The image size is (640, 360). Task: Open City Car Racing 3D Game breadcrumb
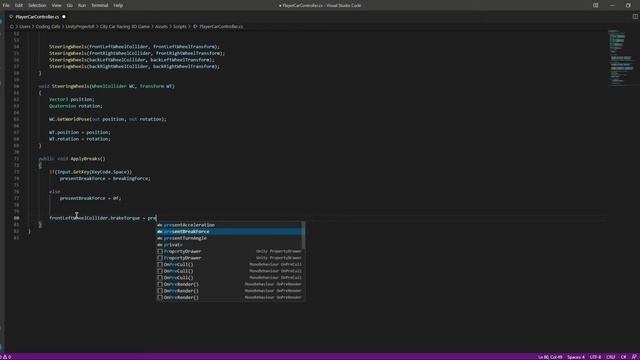125,27
